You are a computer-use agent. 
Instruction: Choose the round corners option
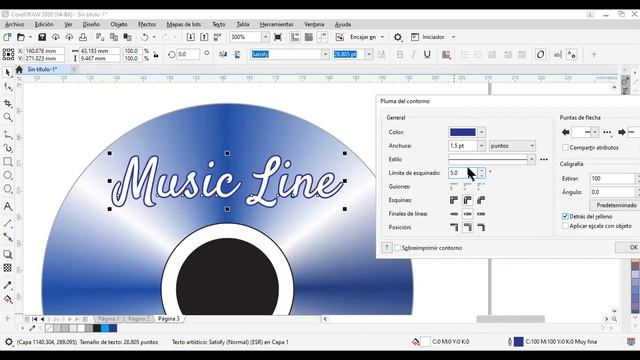point(468,200)
